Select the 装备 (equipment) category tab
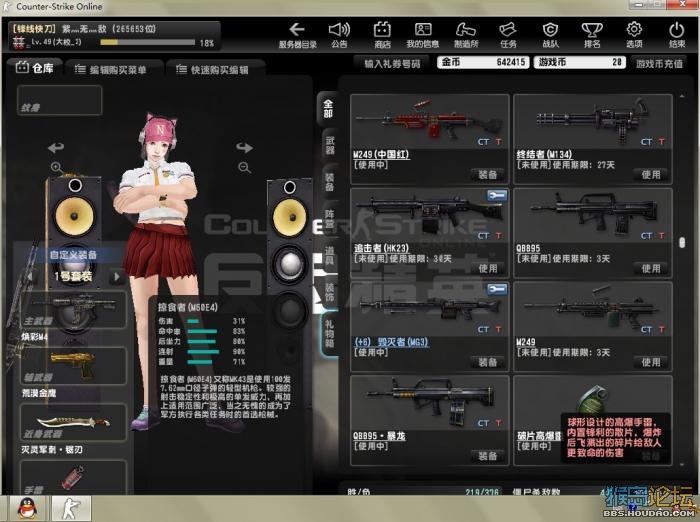This screenshot has height=522, width=700. point(329,182)
